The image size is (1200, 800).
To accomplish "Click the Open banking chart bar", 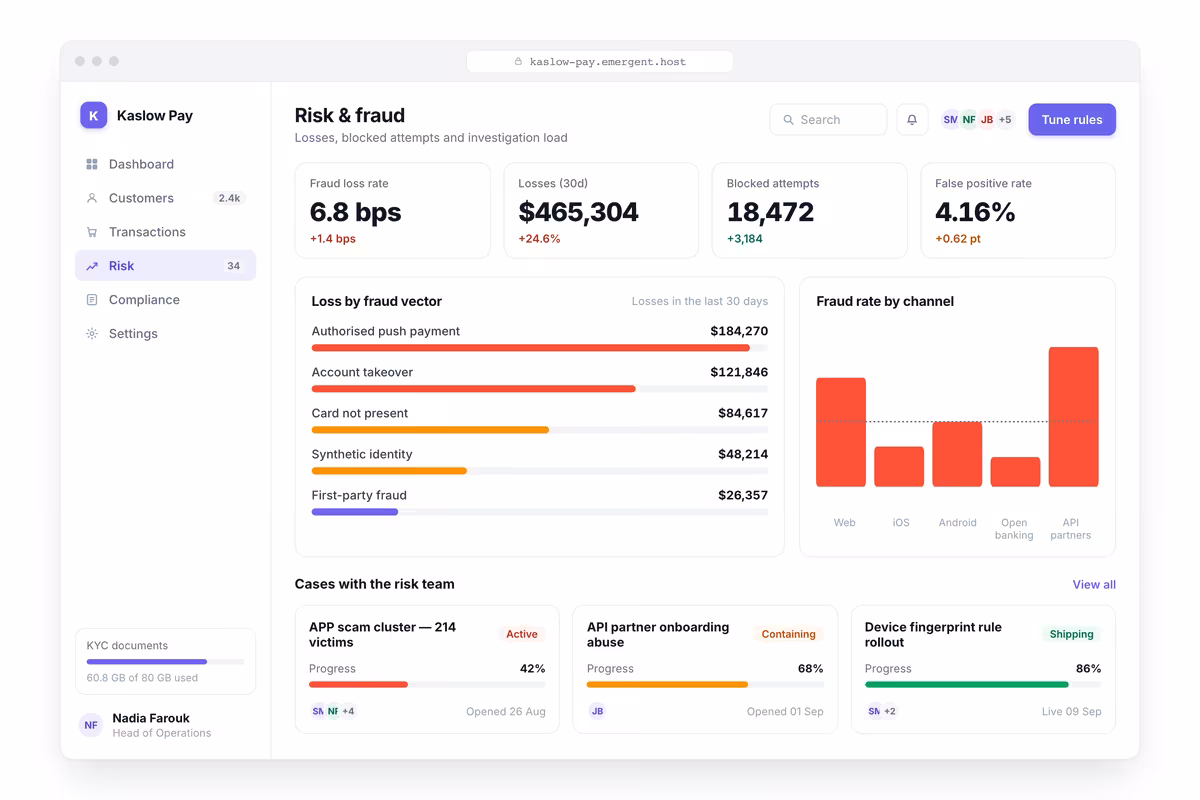I will [x=1015, y=472].
